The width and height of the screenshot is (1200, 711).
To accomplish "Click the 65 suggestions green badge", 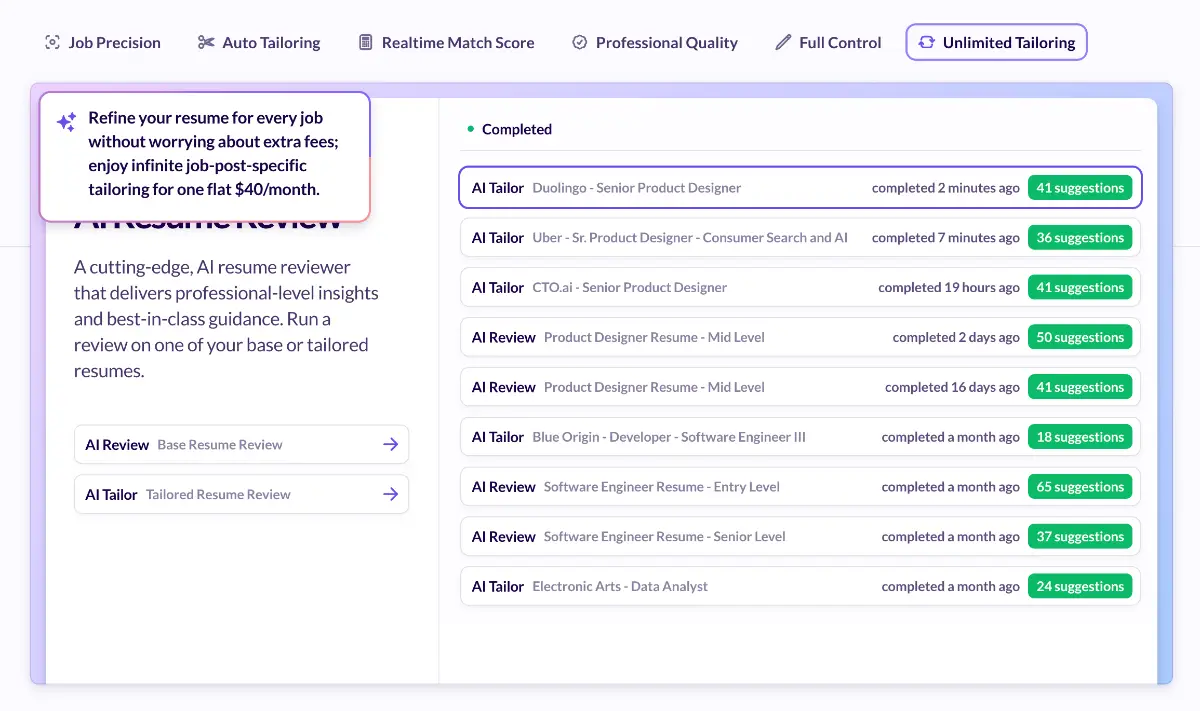I will pos(1079,487).
